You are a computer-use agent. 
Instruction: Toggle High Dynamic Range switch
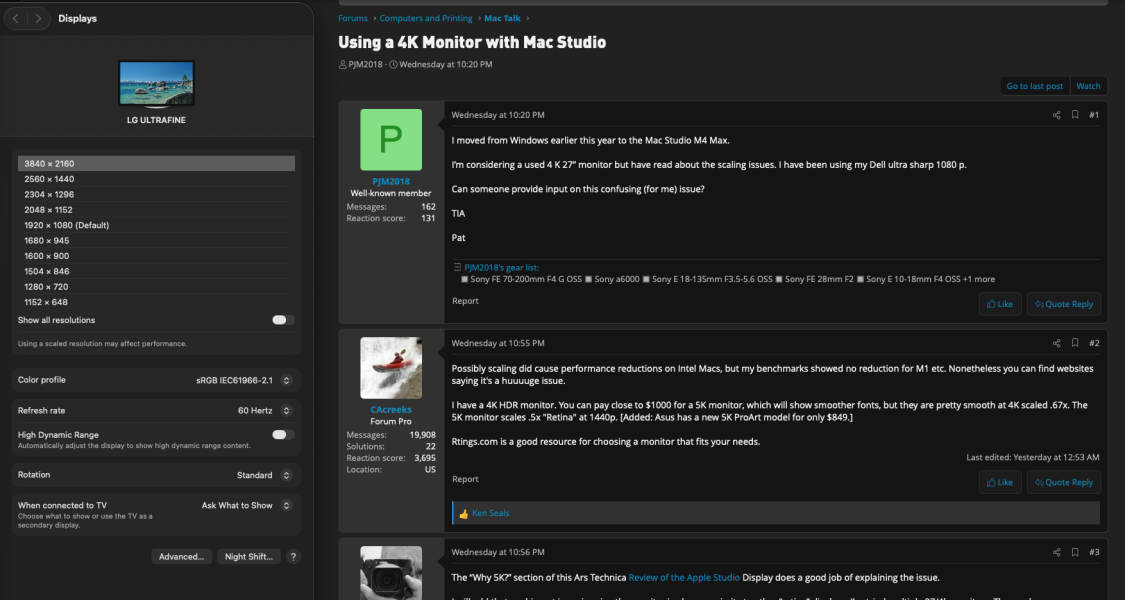click(283, 435)
